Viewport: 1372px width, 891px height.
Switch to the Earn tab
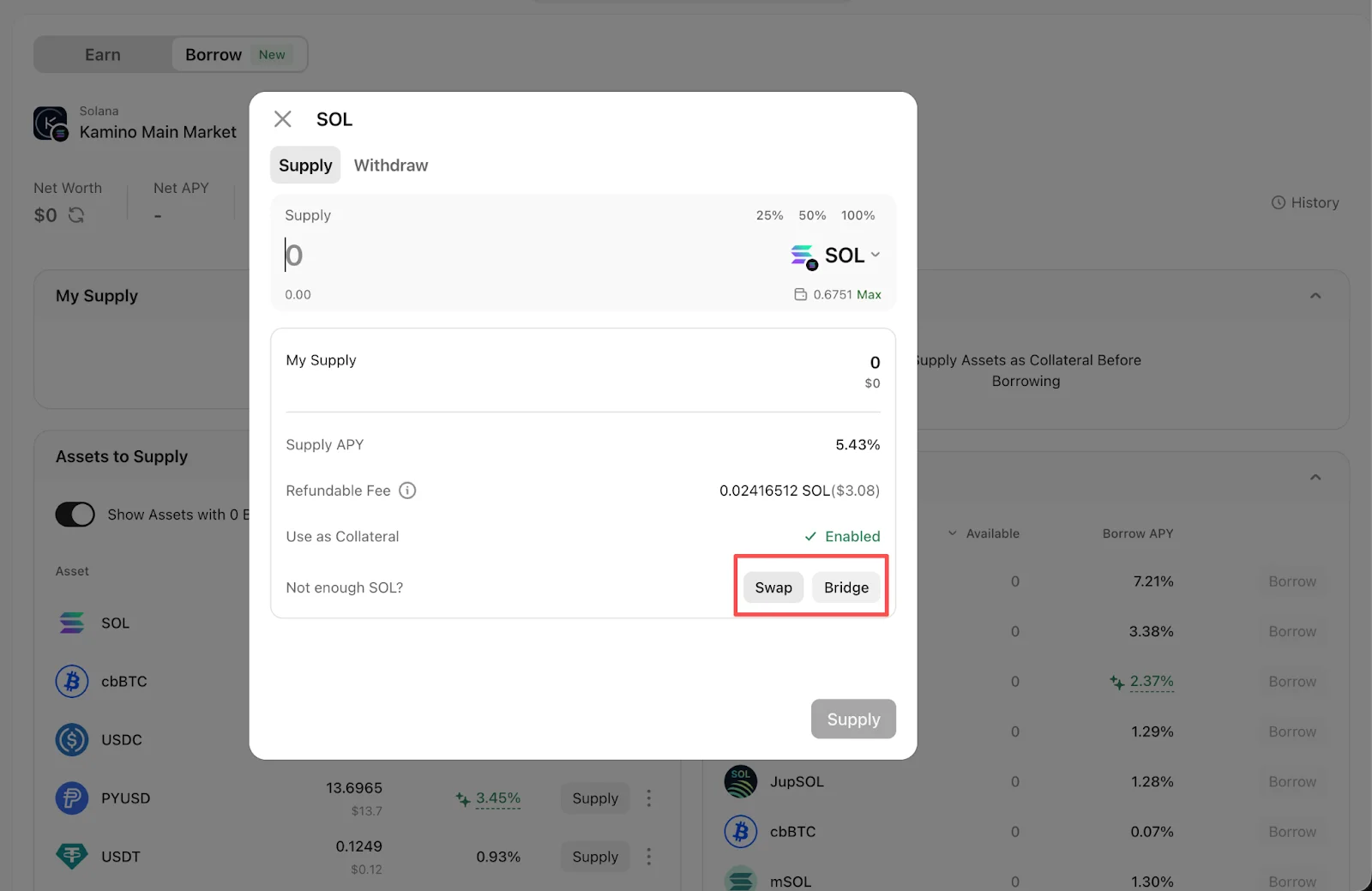103,55
